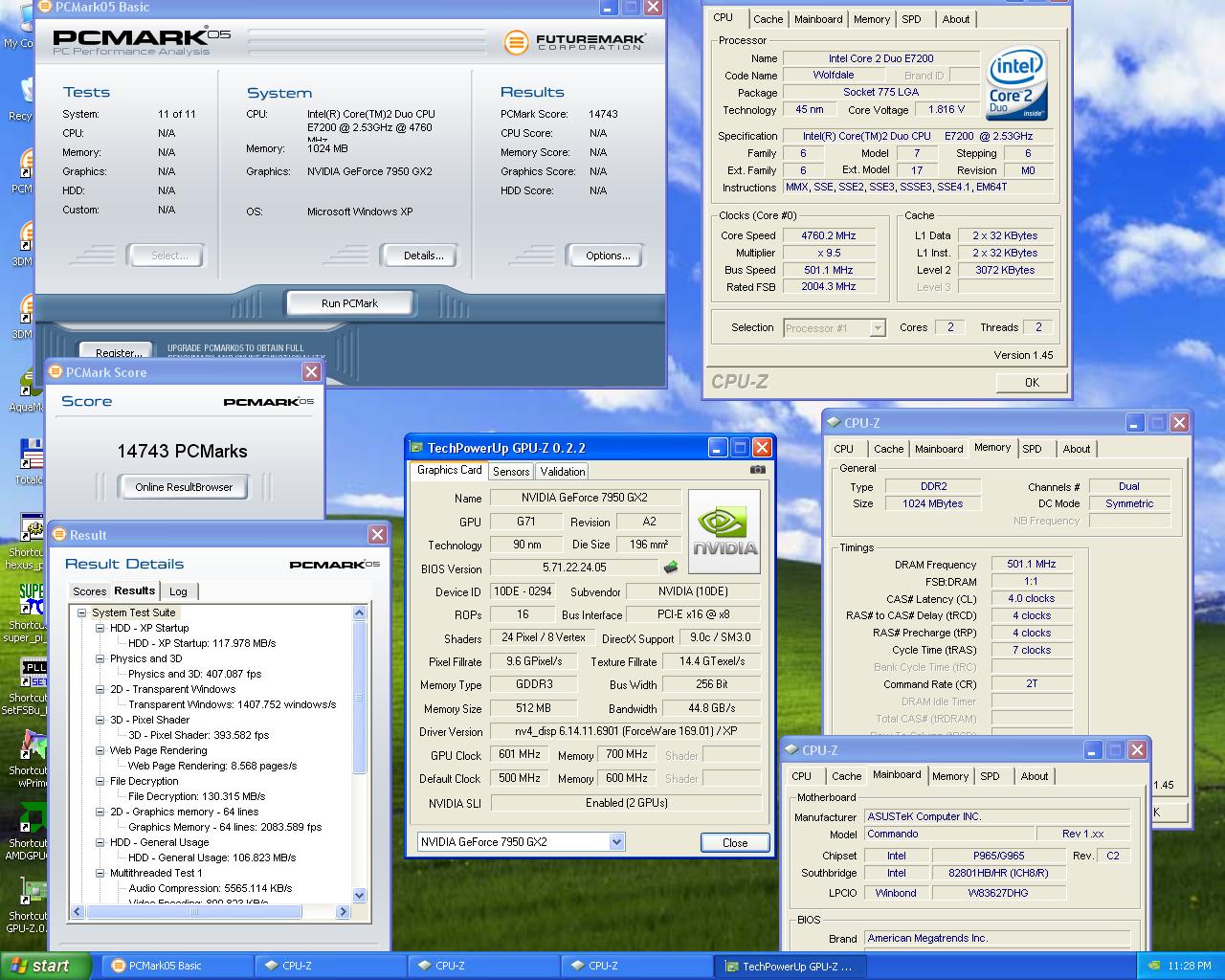This screenshot has width=1225, height=980.
Task: Open the Validation tab in GPU-Z
Action: pos(562,471)
